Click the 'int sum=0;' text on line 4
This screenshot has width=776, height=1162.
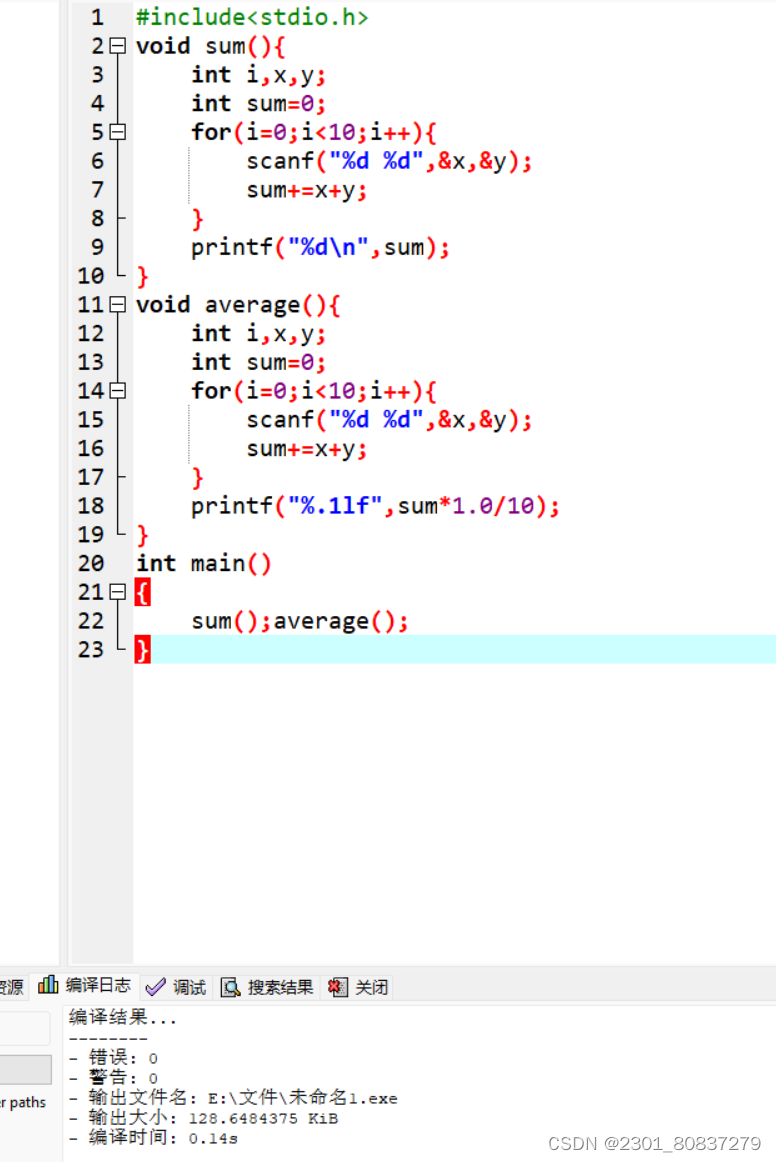pyautogui.click(x=259, y=104)
